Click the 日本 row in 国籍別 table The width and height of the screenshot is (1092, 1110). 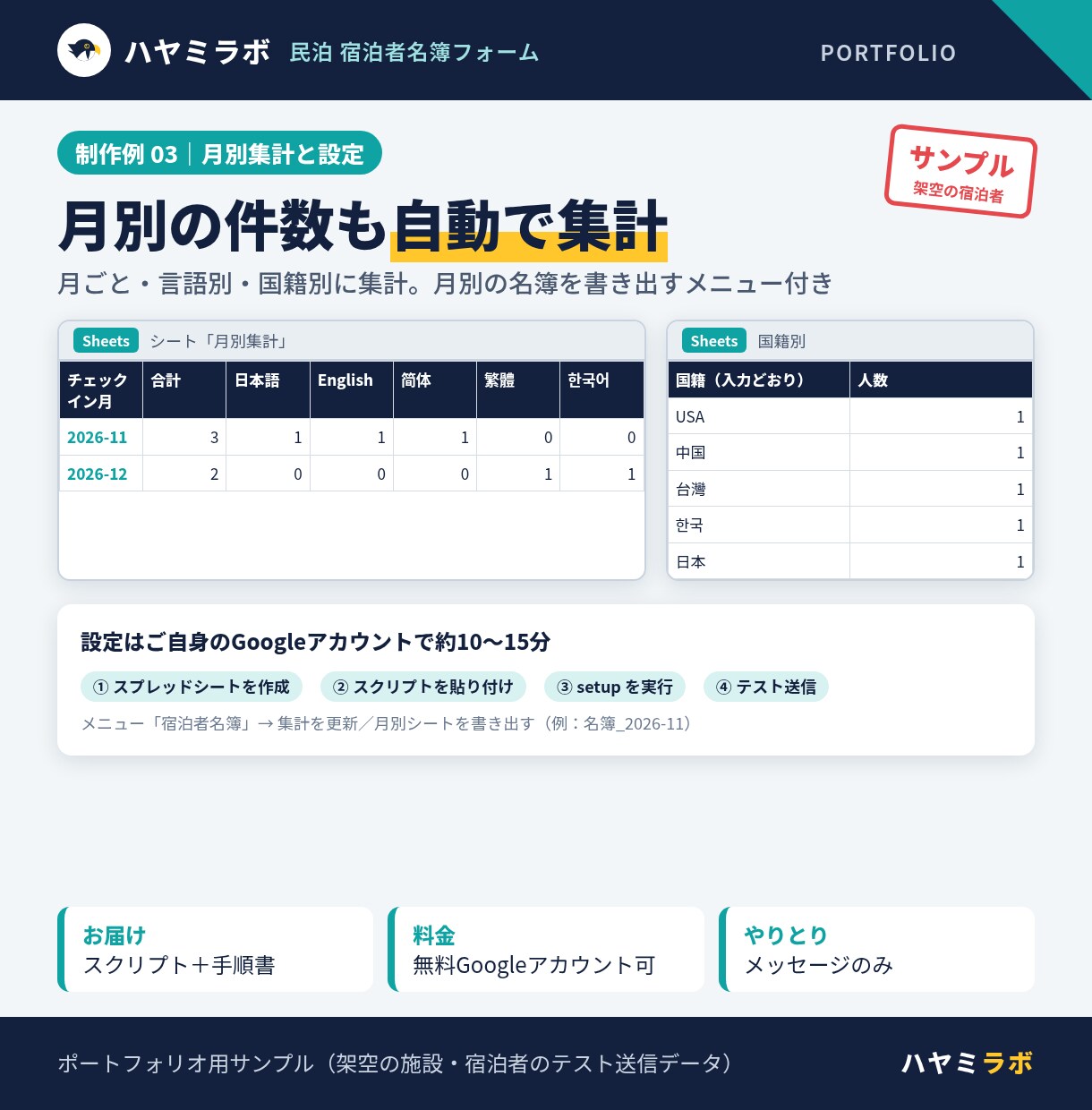click(x=850, y=561)
